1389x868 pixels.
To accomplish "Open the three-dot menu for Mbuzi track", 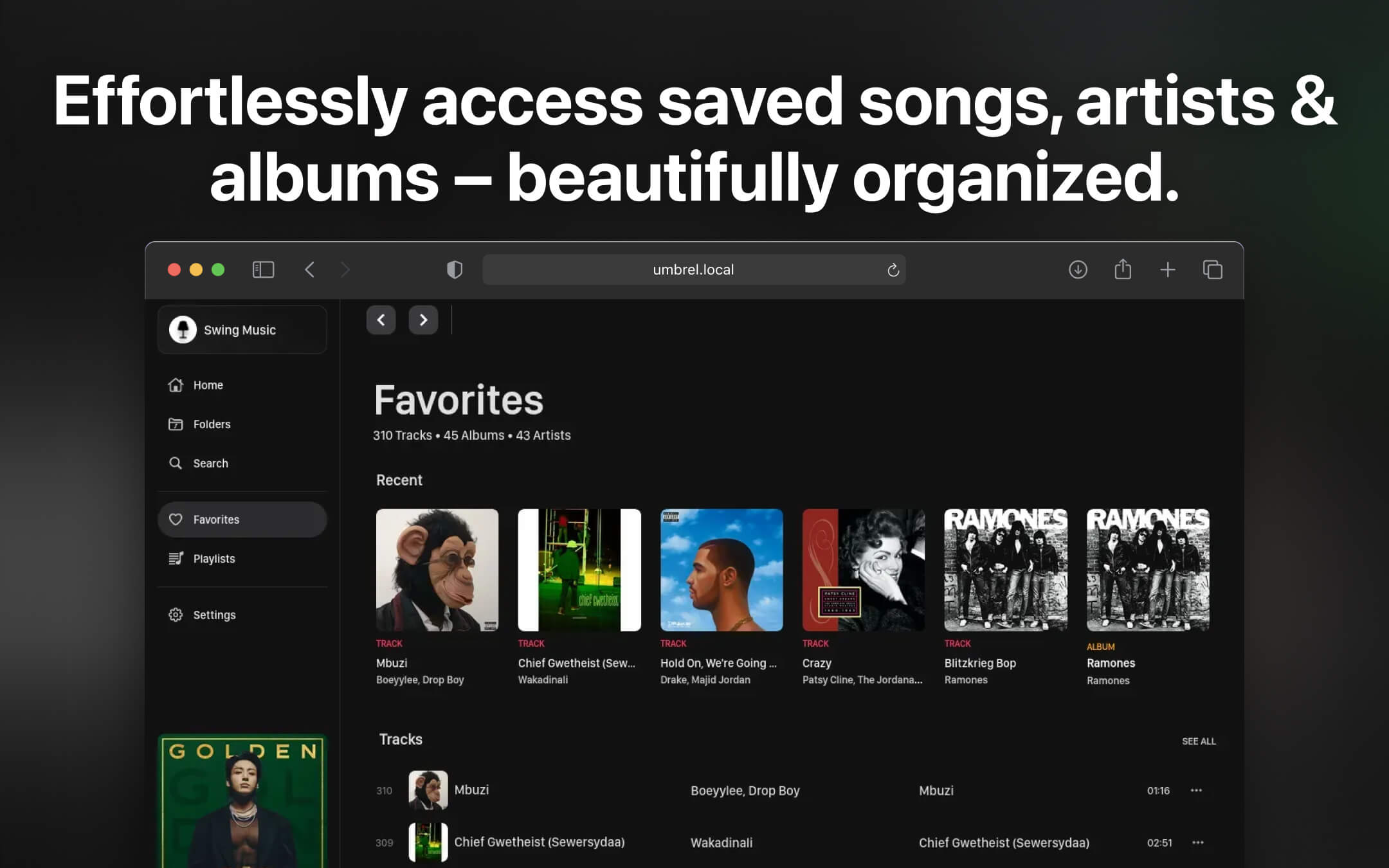I will tap(1195, 790).
